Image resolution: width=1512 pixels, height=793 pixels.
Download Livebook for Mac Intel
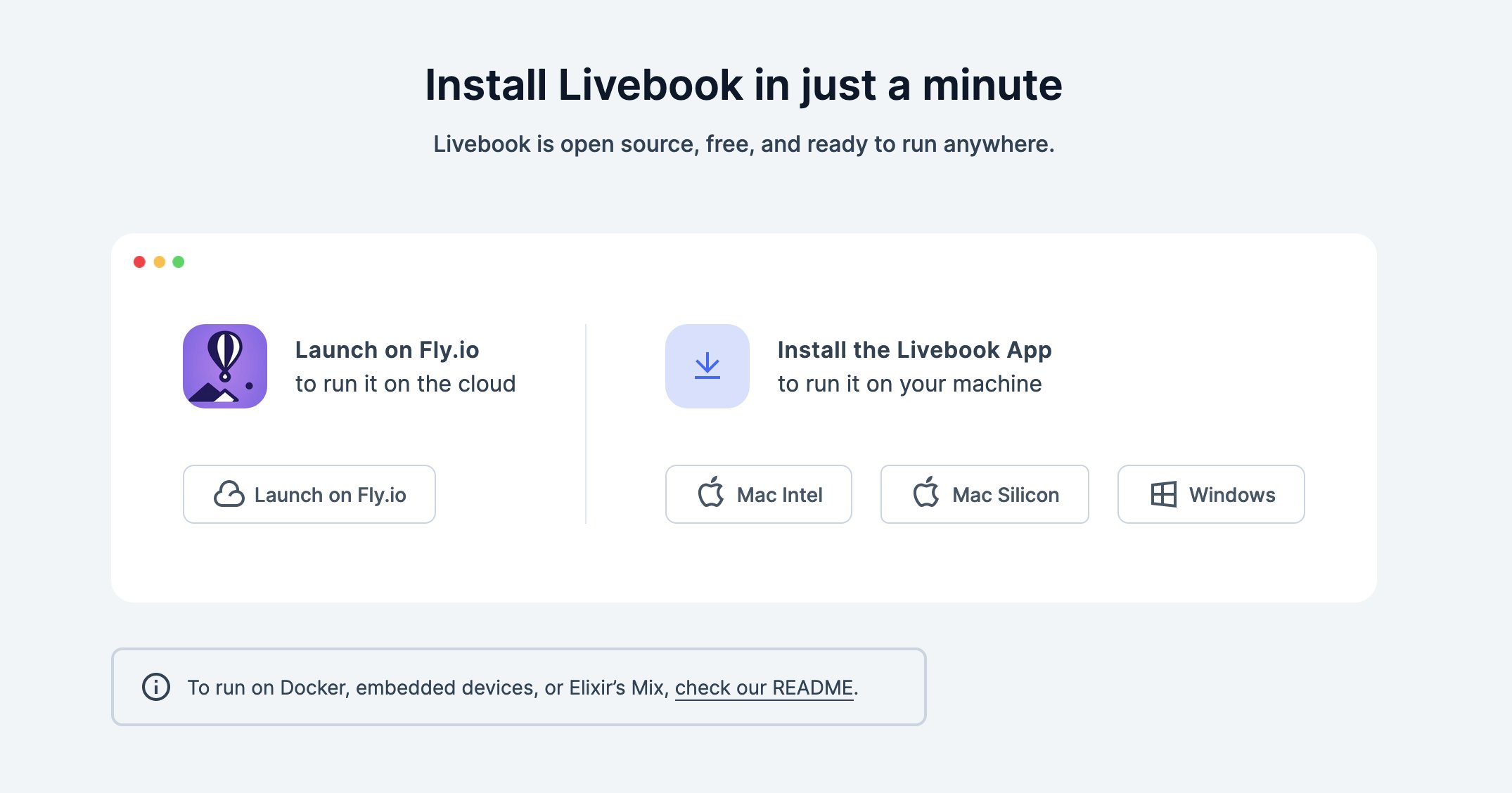pos(758,494)
